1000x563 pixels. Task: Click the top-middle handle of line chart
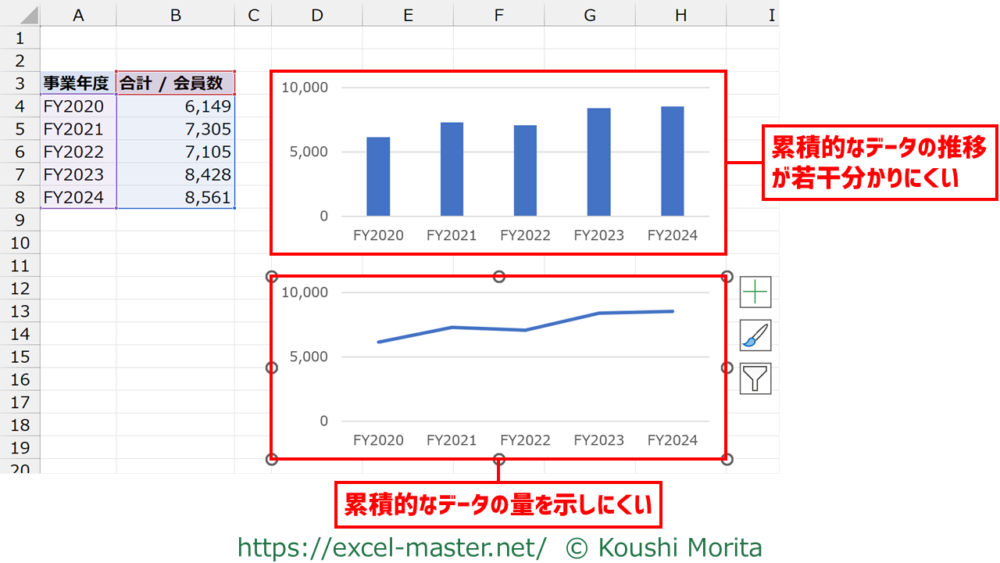(x=499, y=276)
